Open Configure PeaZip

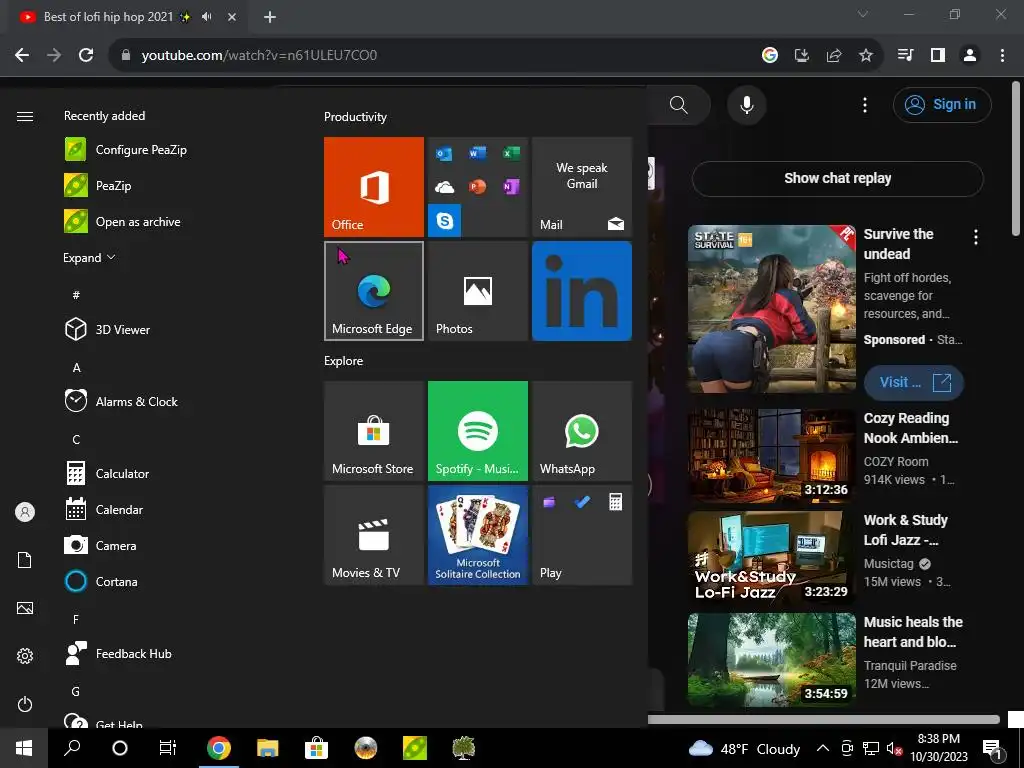click(125, 150)
